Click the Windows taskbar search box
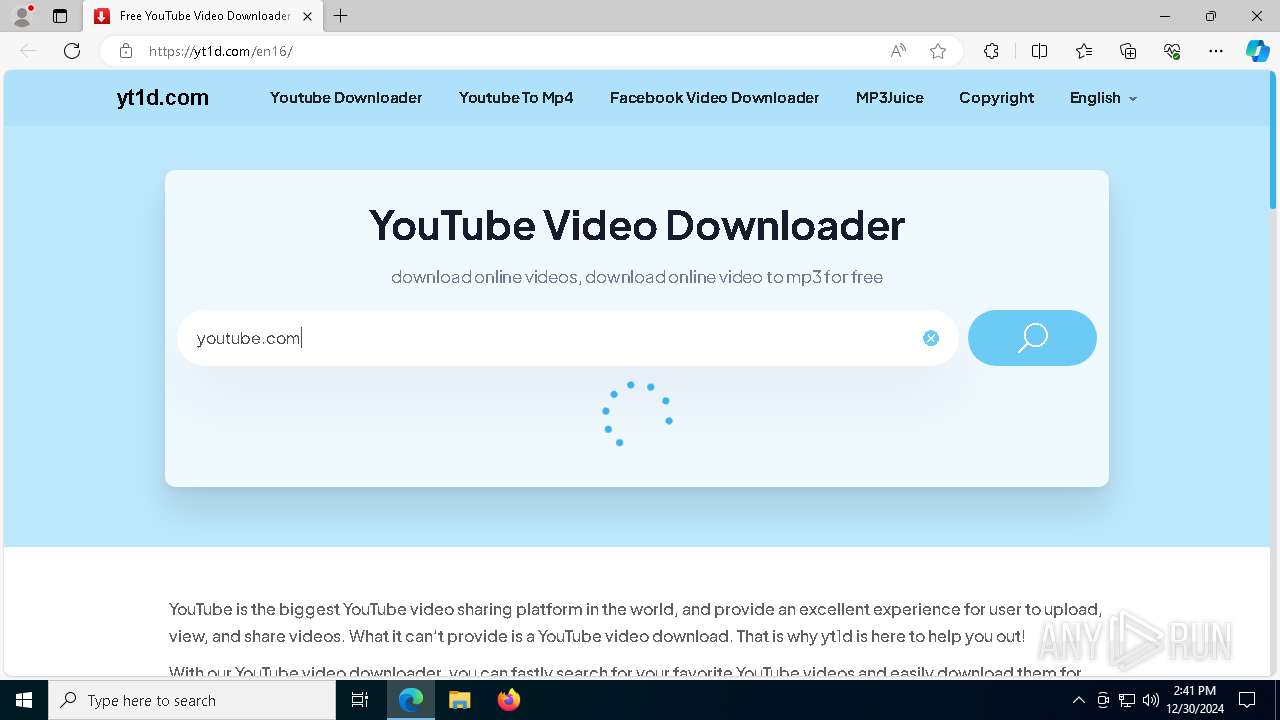The height and width of the screenshot is (720, 1280). 192,700
